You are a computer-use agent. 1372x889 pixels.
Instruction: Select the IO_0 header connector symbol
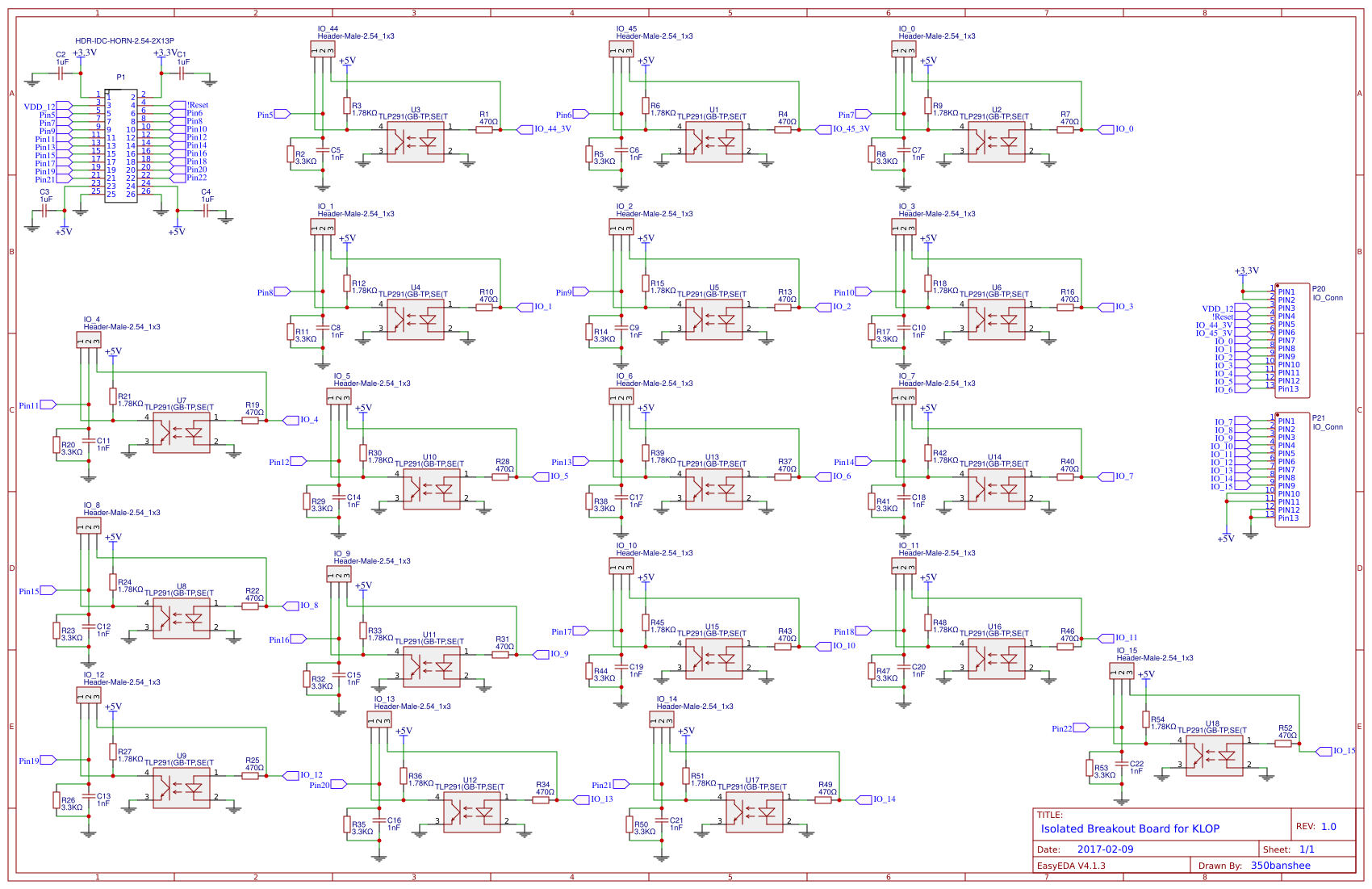point(904,49)
